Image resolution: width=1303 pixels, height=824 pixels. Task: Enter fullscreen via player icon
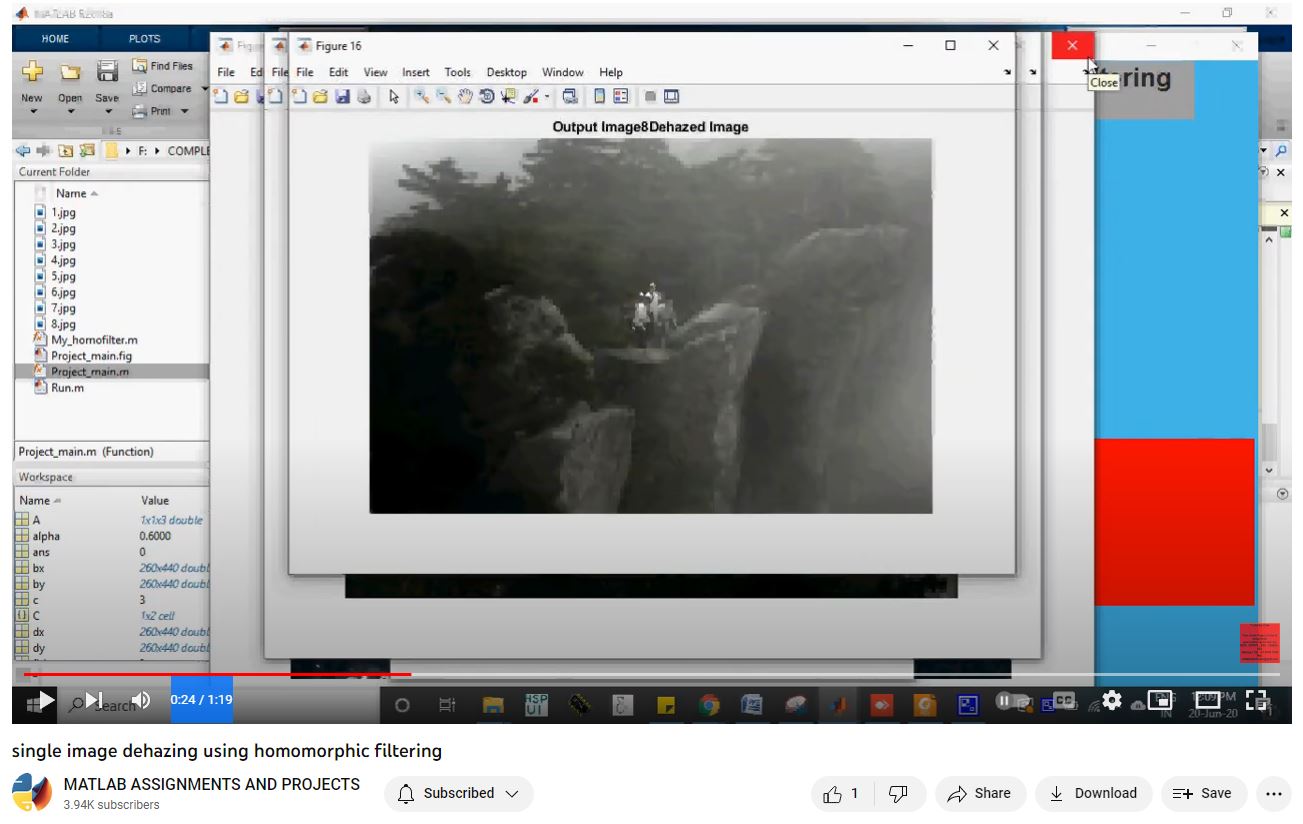(1257, 700)
